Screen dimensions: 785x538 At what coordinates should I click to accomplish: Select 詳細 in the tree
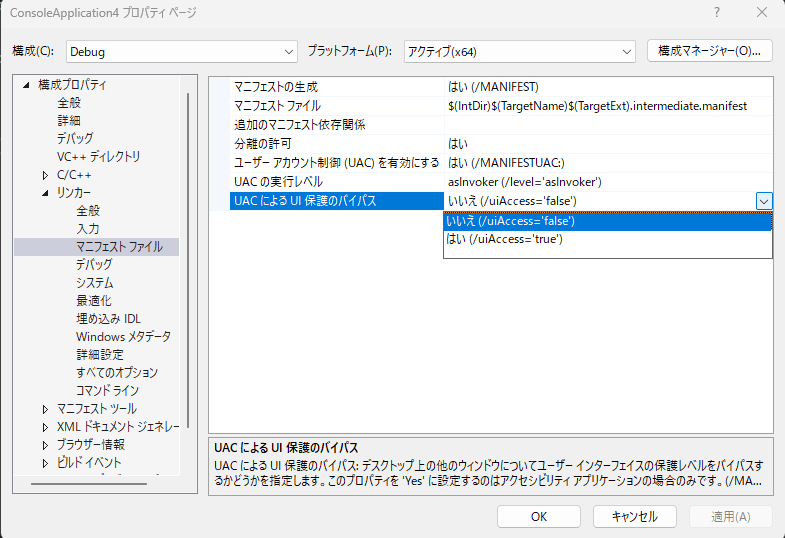coord(69,121)
